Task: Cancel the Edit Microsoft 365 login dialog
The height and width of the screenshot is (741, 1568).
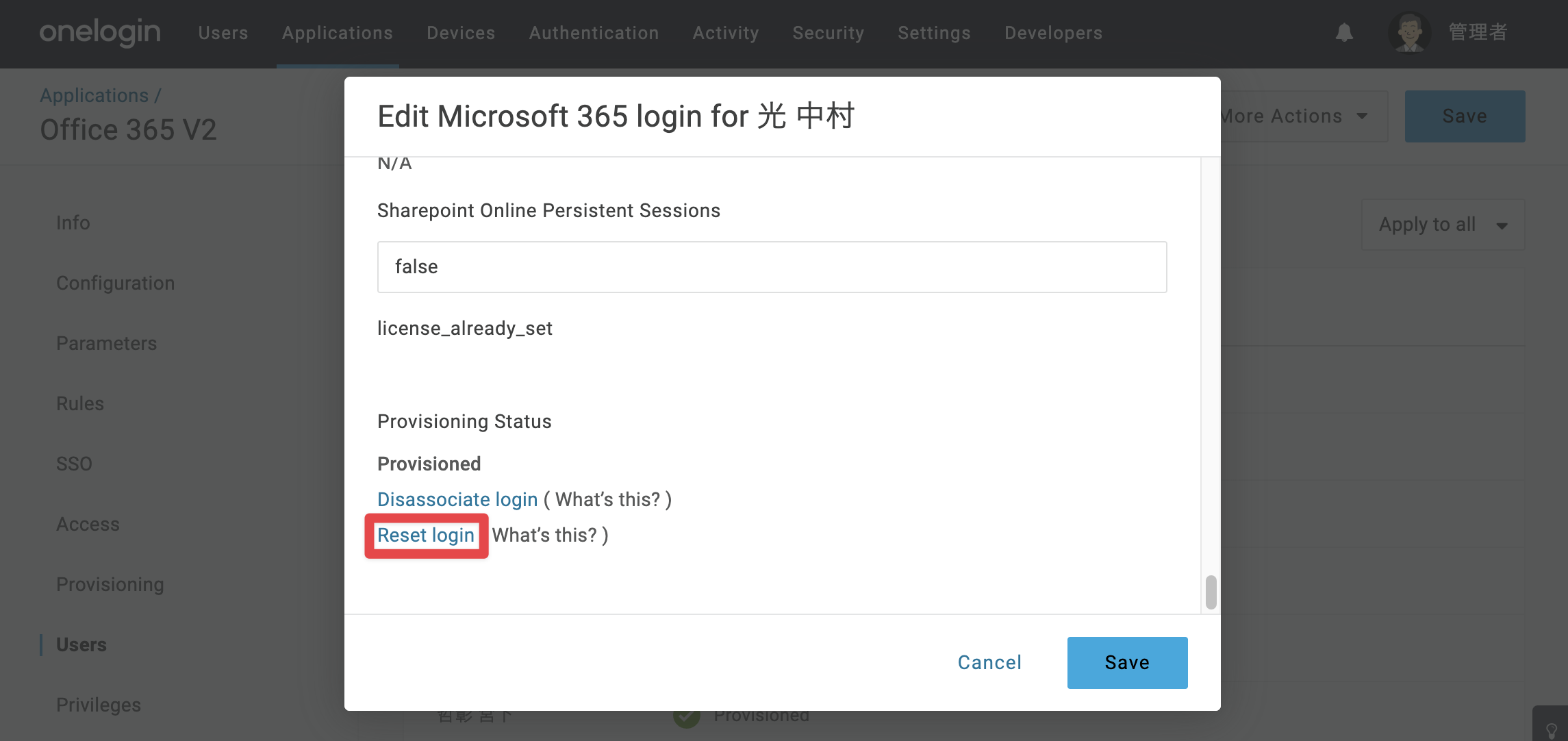Action: 989,662
